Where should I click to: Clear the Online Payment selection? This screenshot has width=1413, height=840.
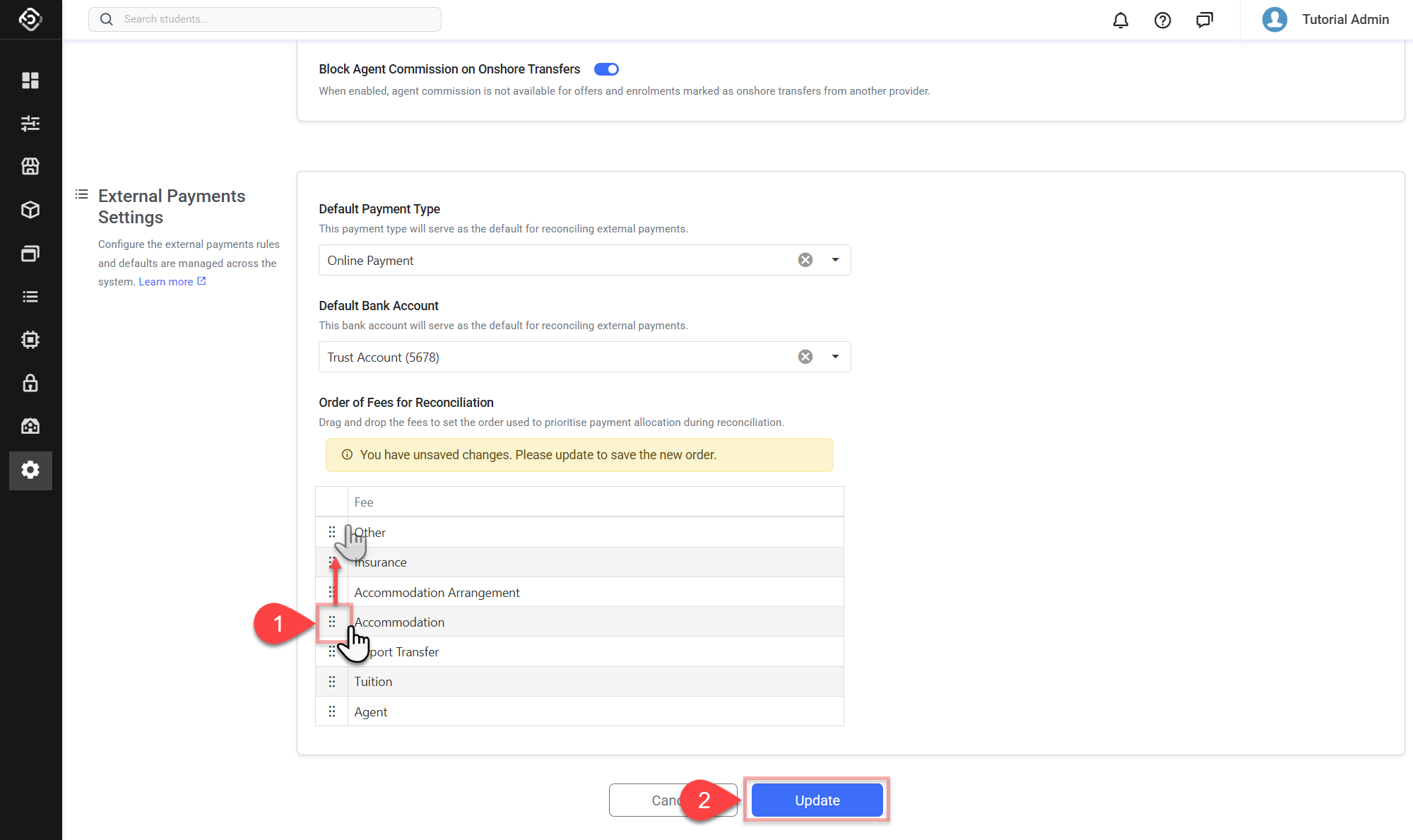[x=805, y=260]
